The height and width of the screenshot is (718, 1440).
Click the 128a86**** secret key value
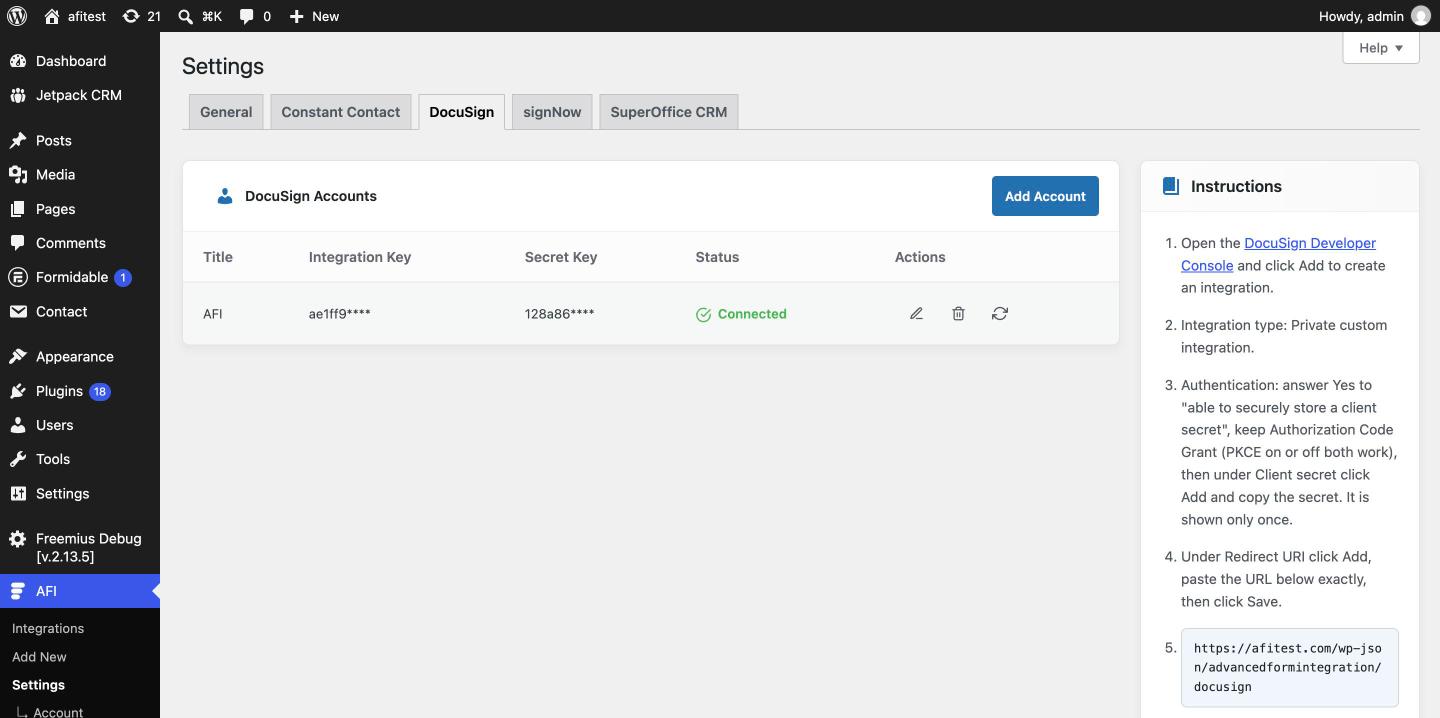click(560, 314)
